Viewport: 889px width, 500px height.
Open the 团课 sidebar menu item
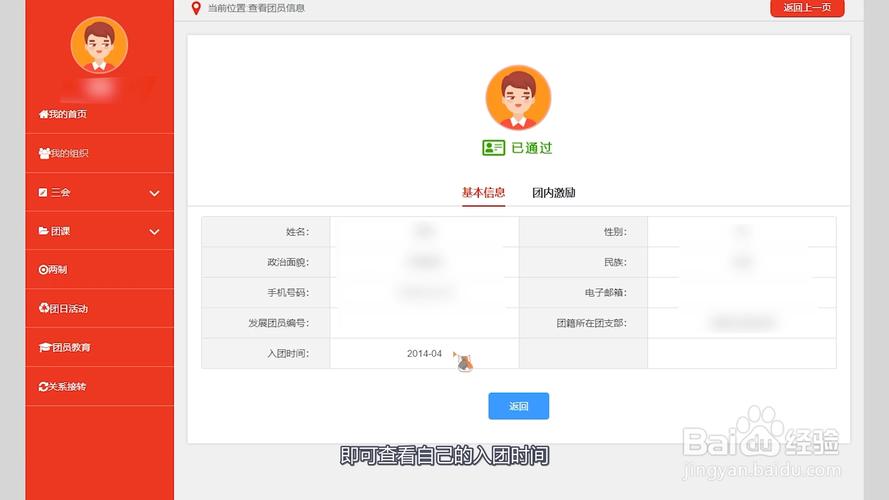point(99,231)
